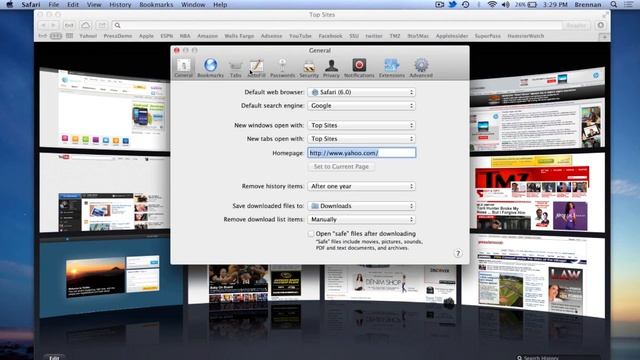Open the Window menu
Image resolution: width=640 pixels, height=360 pixels.
click(x=193, y=4)
